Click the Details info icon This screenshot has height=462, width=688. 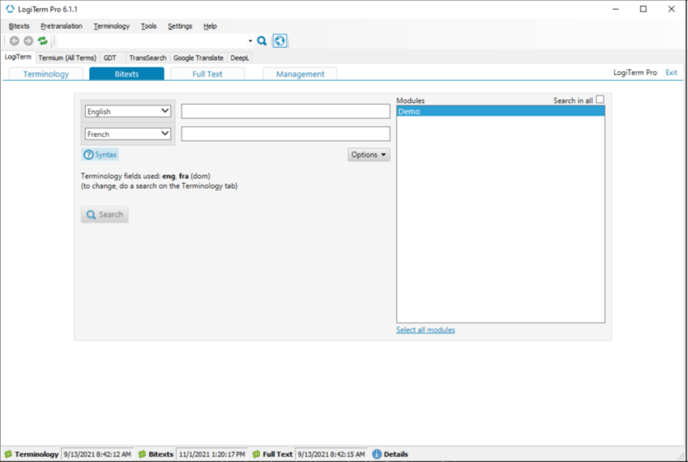tap(376, 454)
